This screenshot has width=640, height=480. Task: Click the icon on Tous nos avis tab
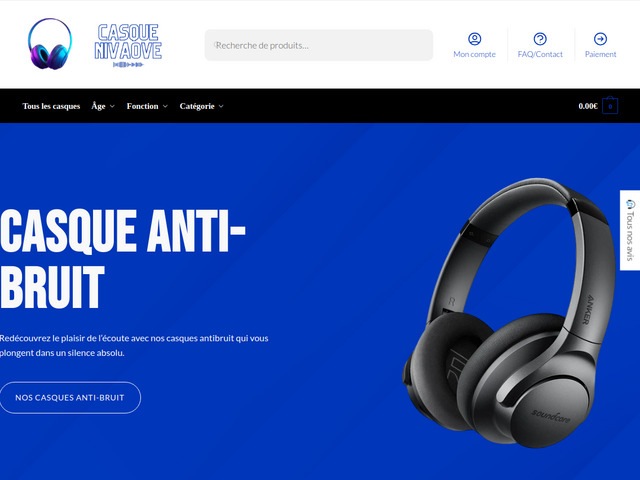point(631,203)
